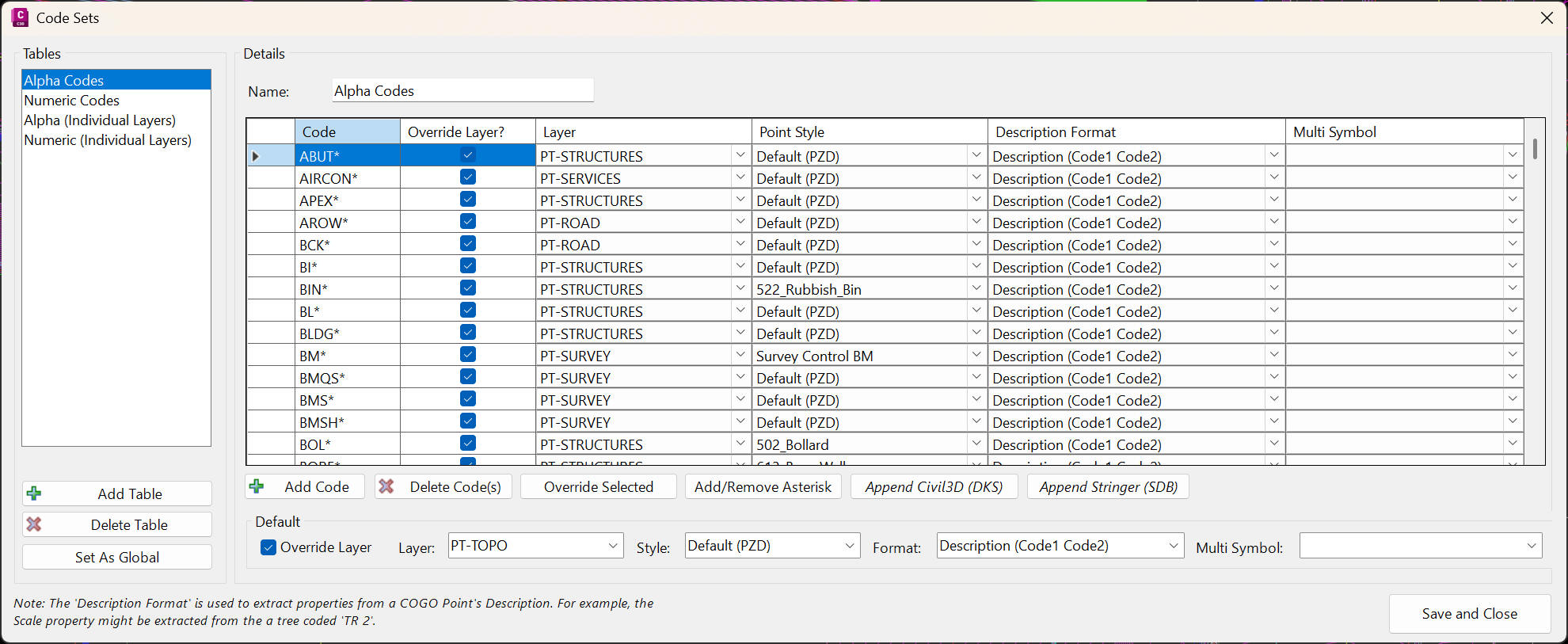Click the row selector arrow beside ABUT*
Screen dimensions: 1568x644
pyautogui.click(x=256, y=156)
